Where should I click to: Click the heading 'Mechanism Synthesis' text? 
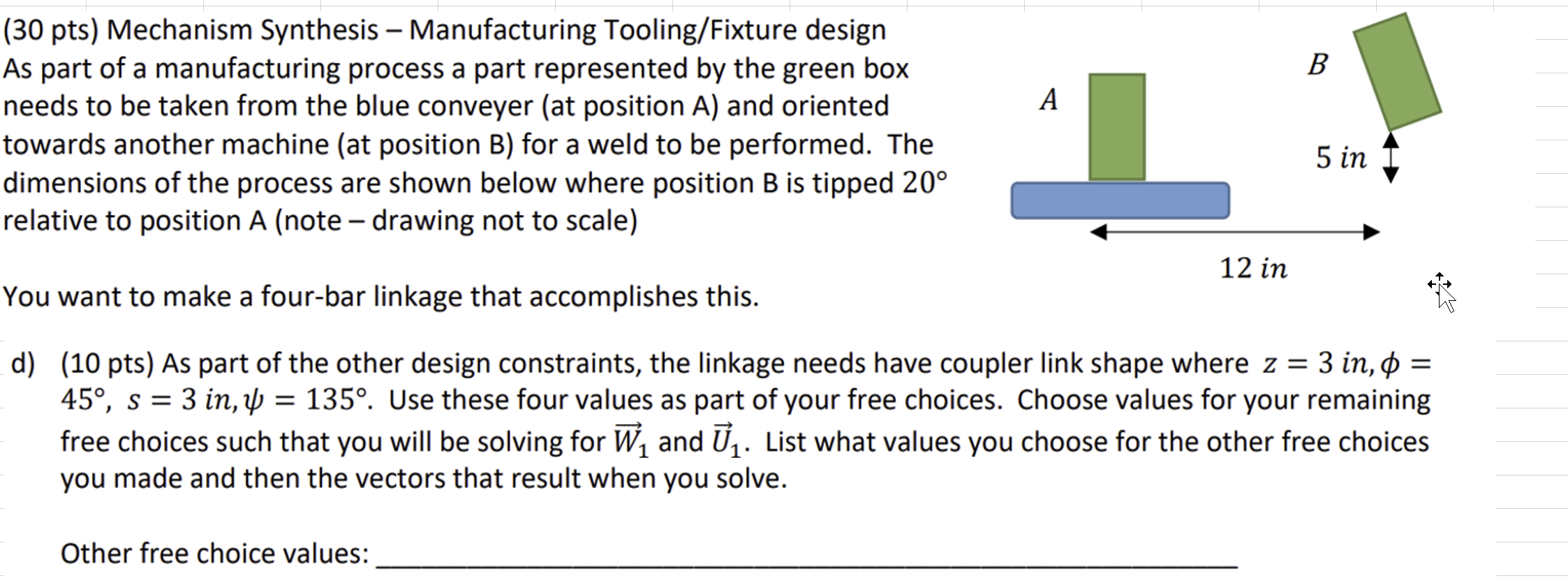click(242, 30)
